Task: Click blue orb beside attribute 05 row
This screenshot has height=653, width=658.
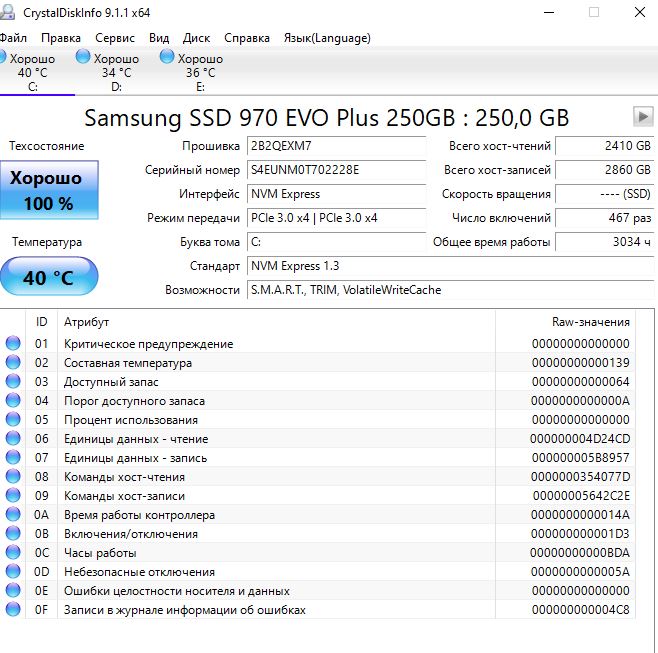Action: (13, 420)
